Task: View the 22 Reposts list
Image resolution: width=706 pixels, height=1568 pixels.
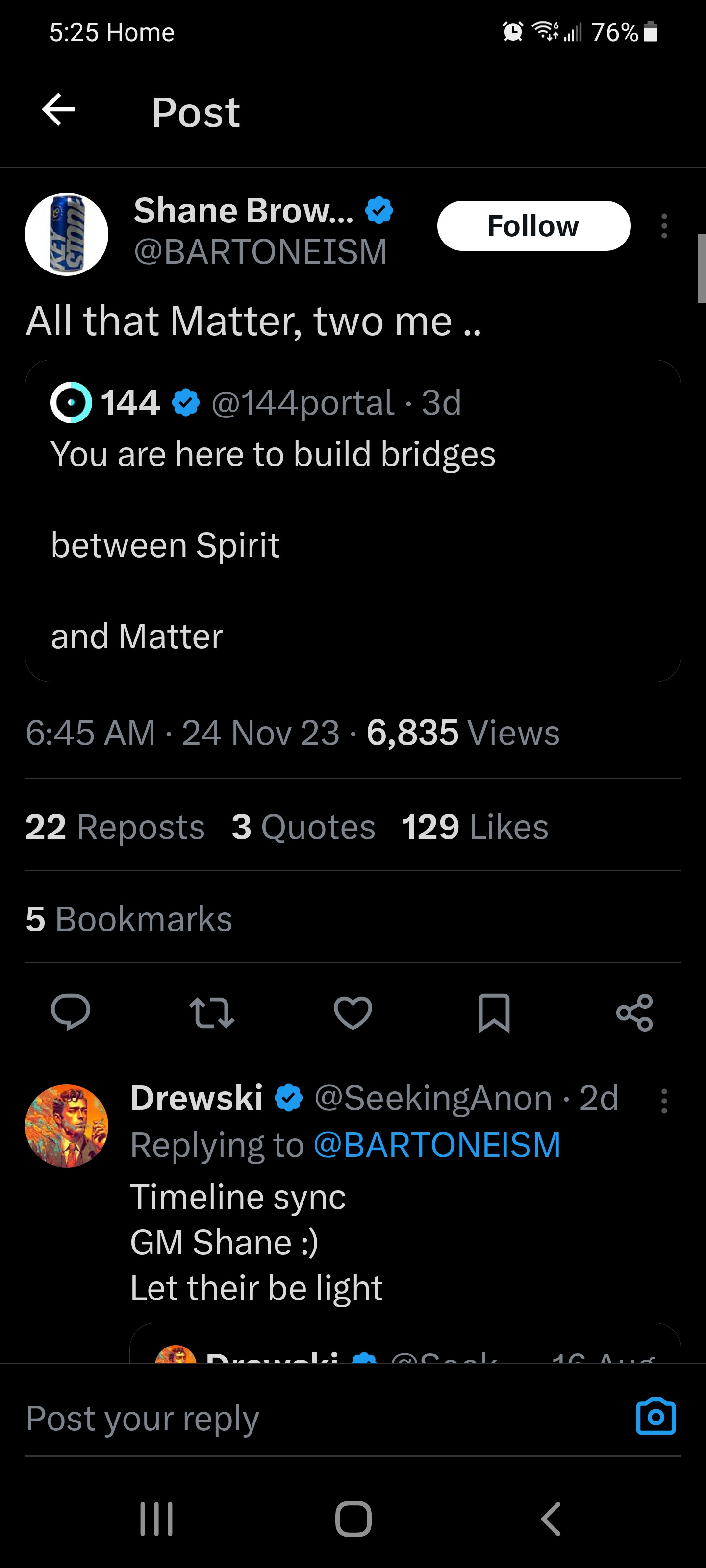Action: (x=115, y=827)
